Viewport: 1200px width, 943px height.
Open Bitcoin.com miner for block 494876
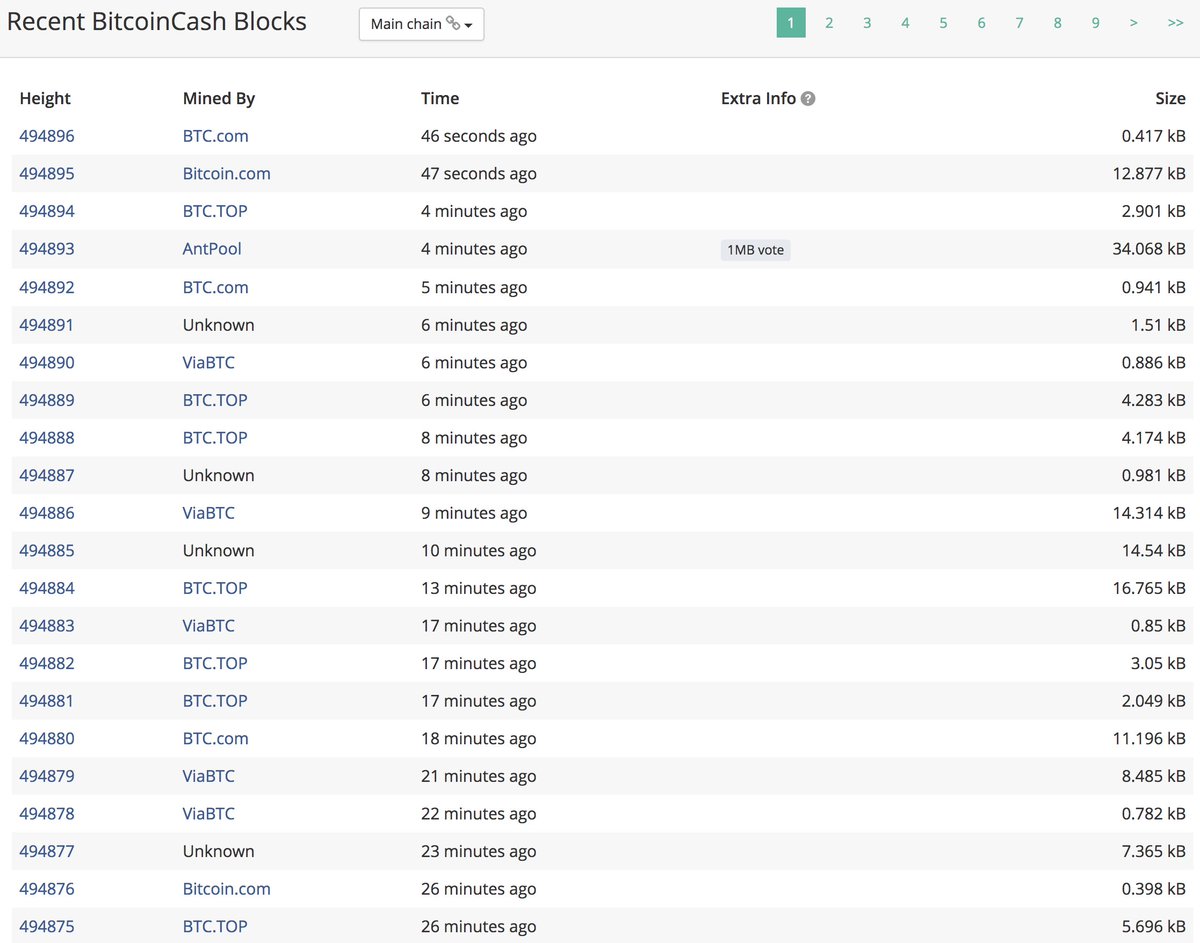coord(227,889)
